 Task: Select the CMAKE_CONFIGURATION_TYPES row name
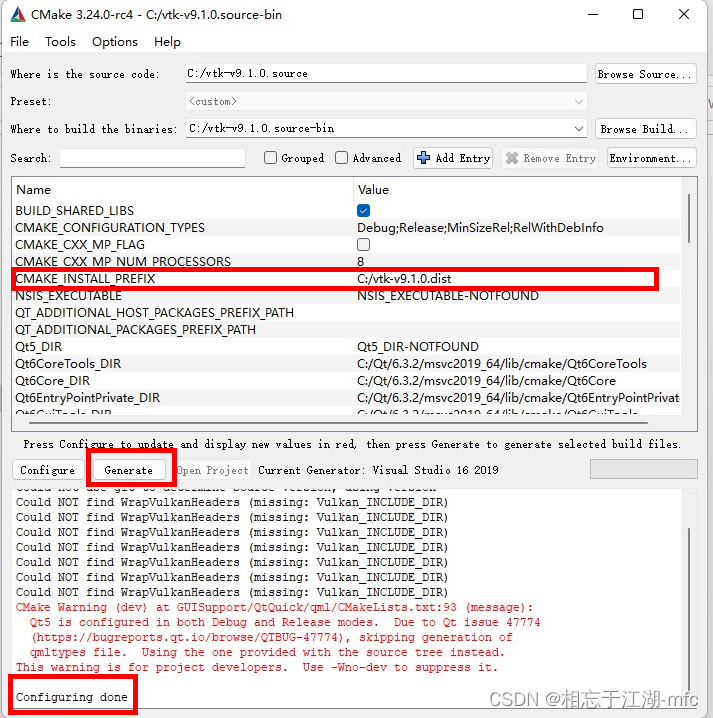click(x=110, y=228)
